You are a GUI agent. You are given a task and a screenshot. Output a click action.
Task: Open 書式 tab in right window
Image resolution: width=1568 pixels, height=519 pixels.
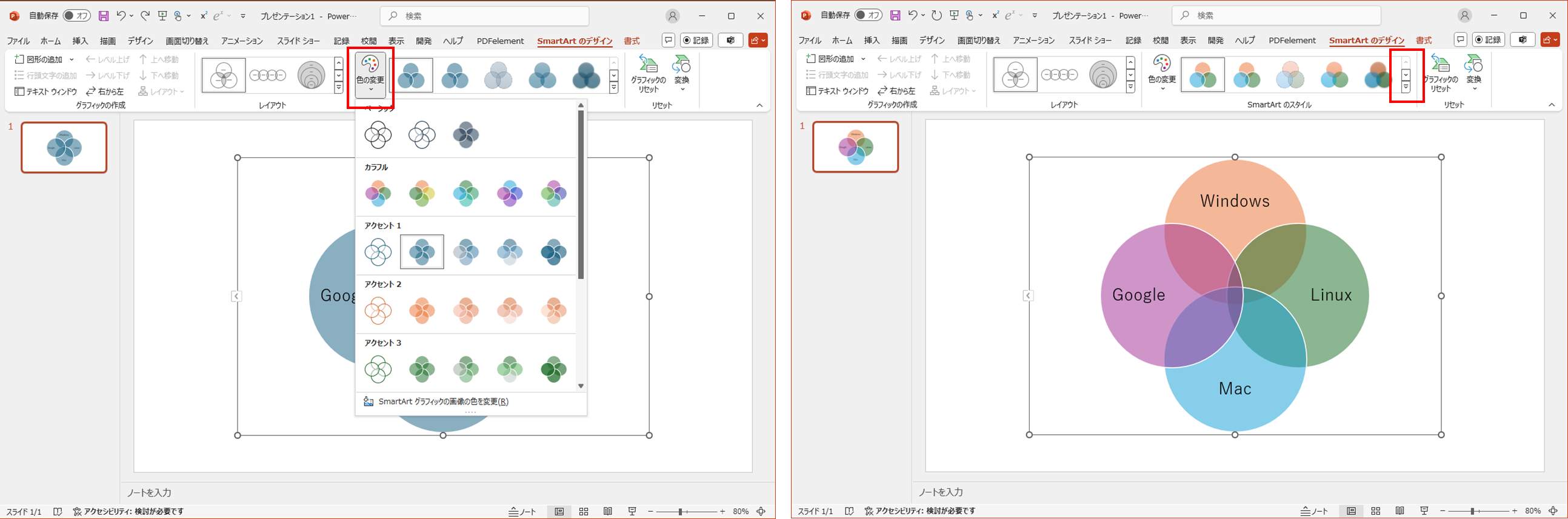click(1424, 40)
